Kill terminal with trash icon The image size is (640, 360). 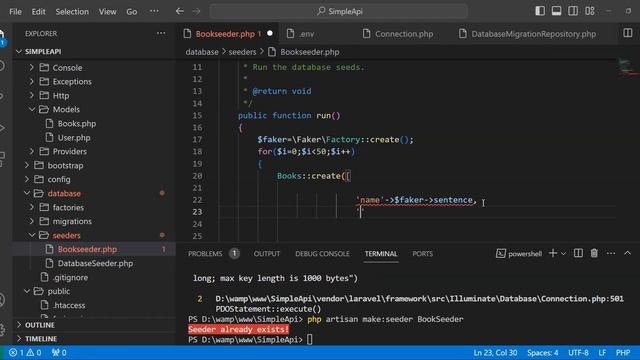click(x=594, y=253)
